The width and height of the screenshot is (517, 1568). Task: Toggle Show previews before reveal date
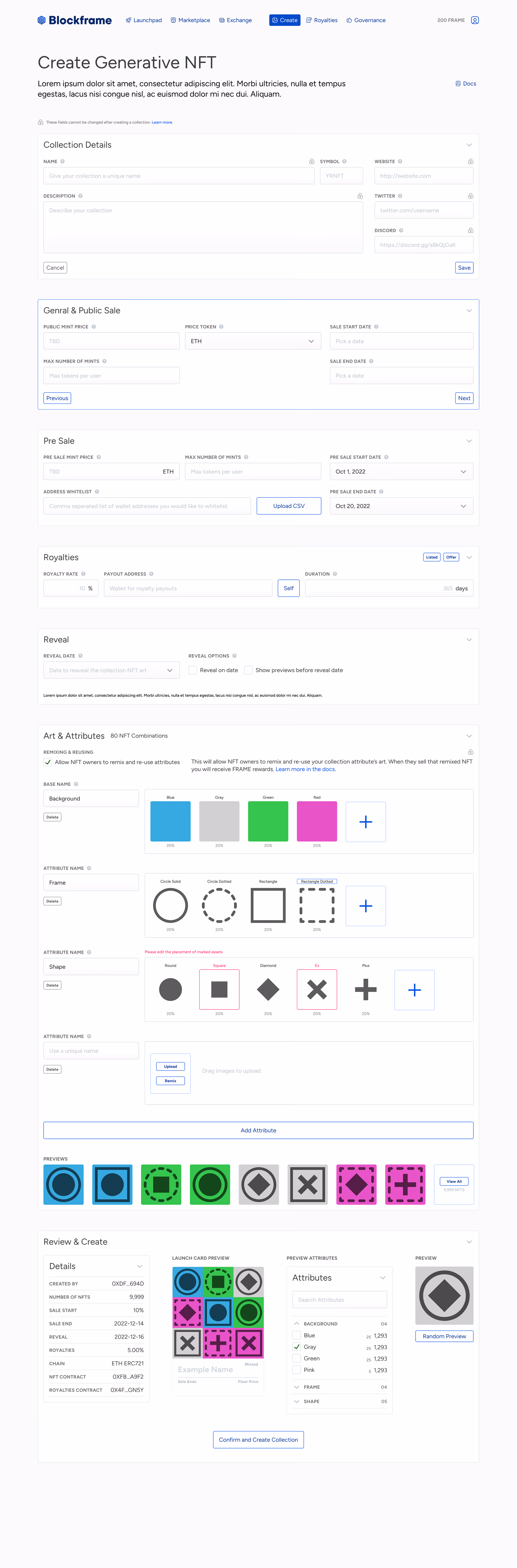pos(248,670)
